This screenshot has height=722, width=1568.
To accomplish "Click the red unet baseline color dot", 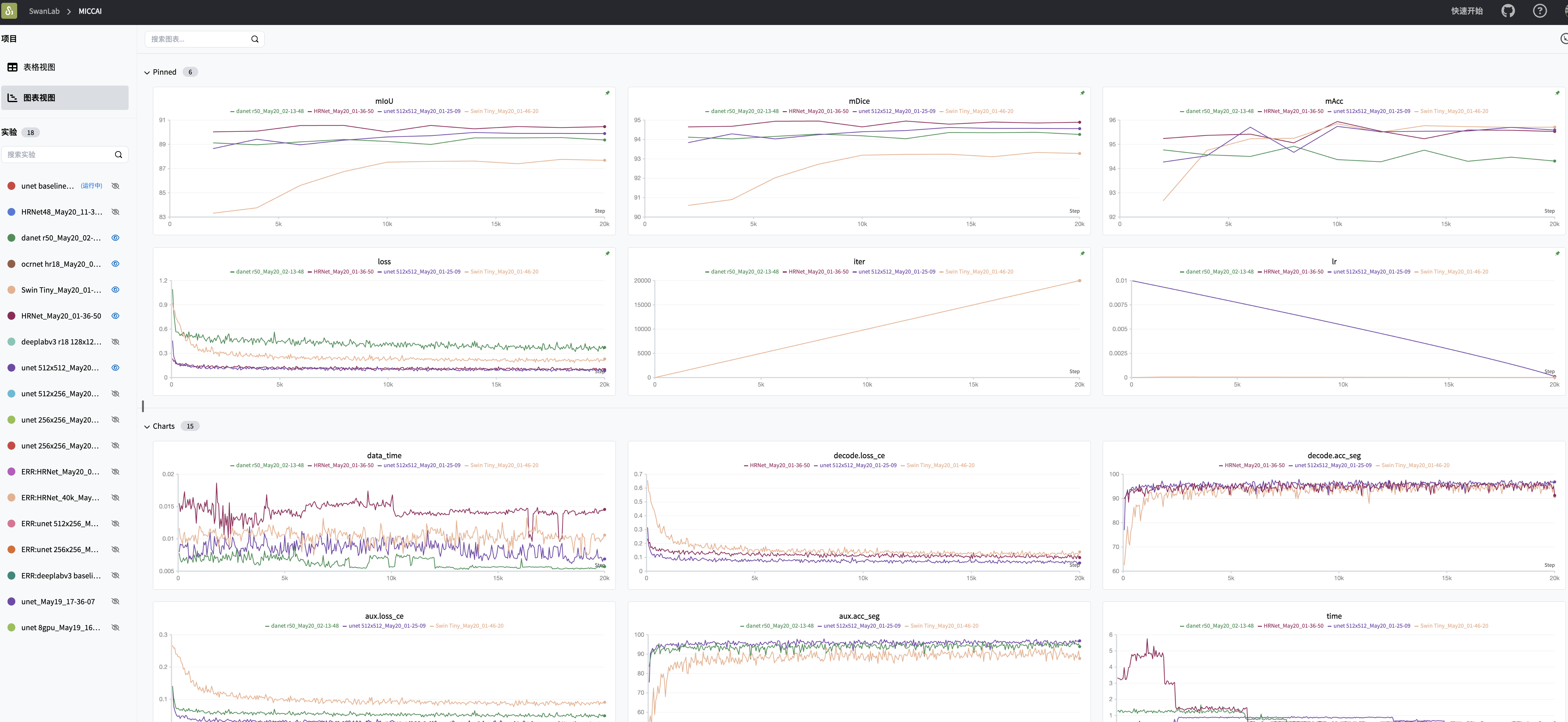I will 11,186.
